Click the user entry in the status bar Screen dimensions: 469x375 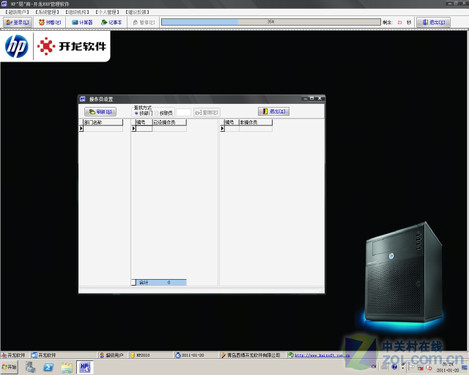112,355
